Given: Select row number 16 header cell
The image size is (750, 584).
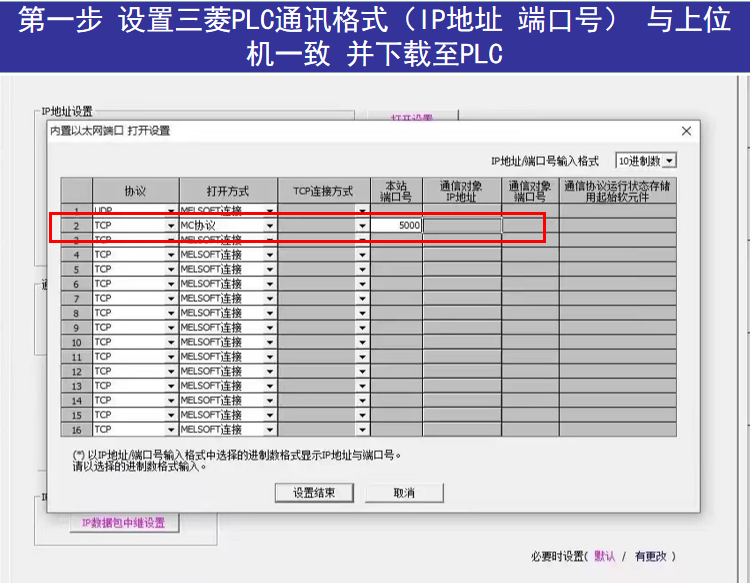Looking at the screenshot, I should [x=77, y=430].
